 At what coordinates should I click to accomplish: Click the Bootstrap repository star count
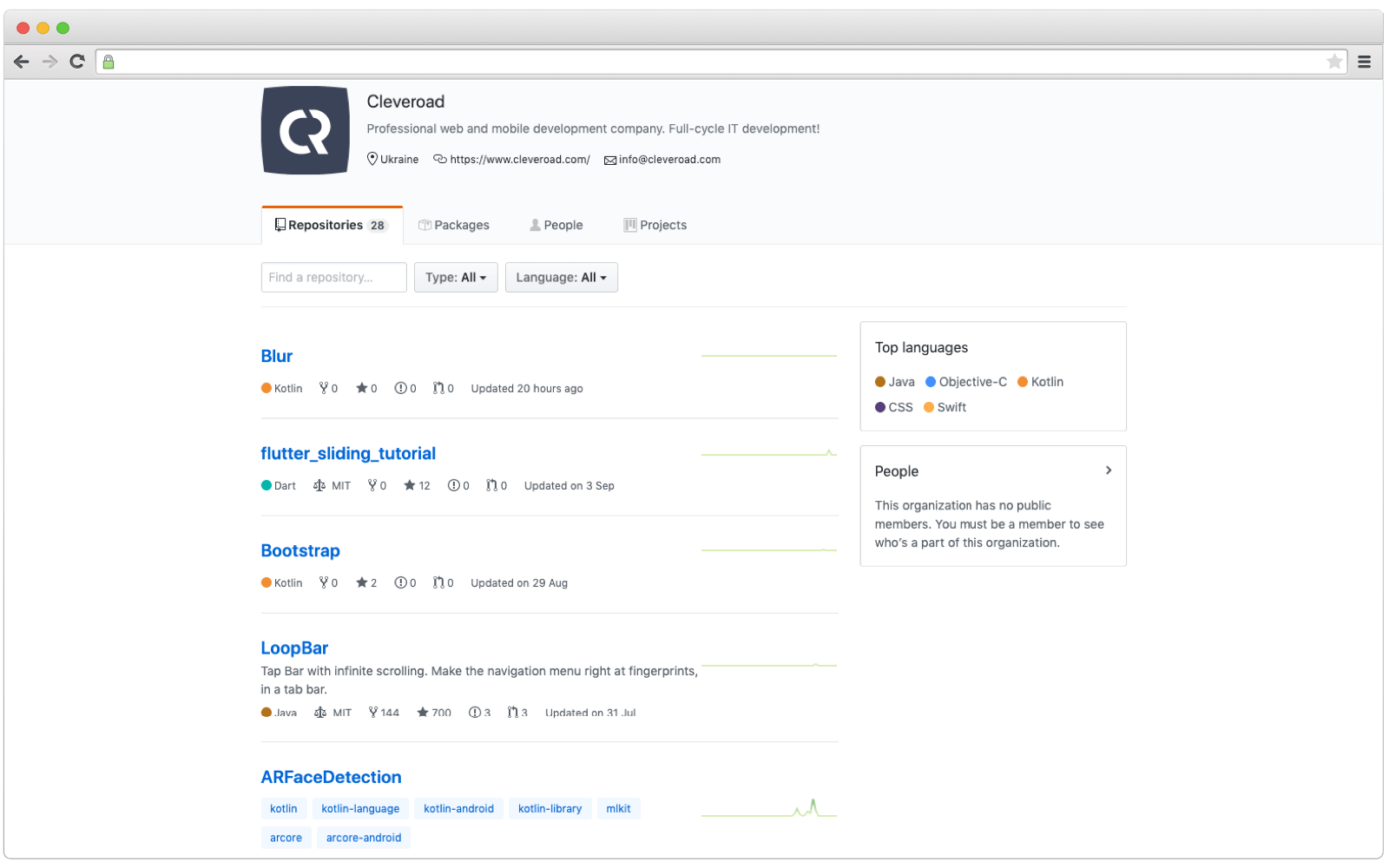click(x=366, y=582)
